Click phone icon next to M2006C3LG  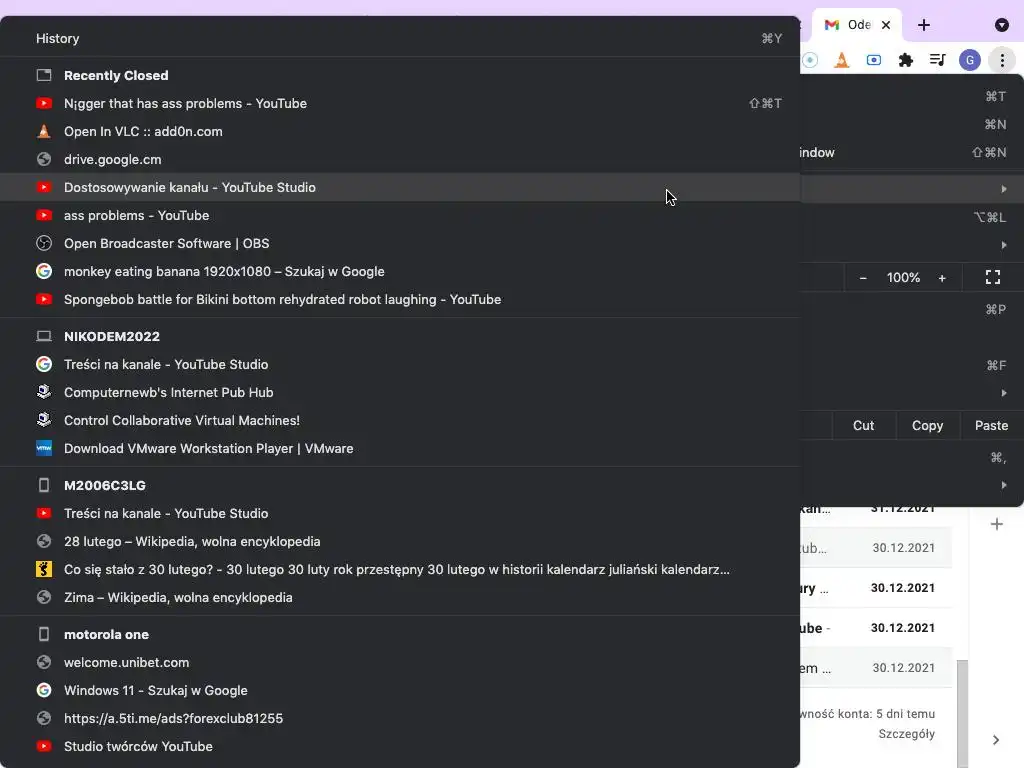click(x=44, y=485)
